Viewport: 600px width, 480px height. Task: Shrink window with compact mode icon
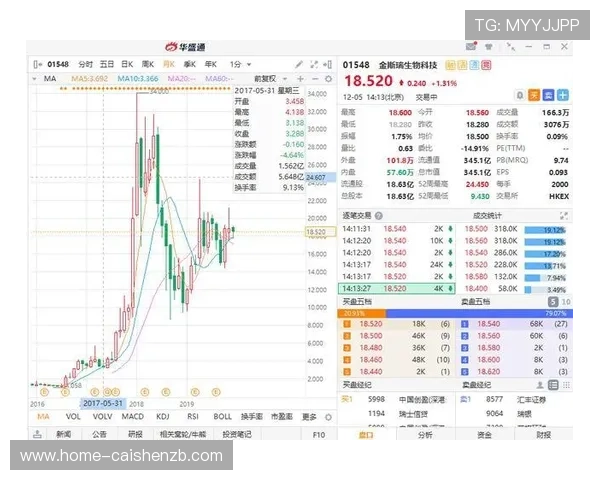[510, 47]
